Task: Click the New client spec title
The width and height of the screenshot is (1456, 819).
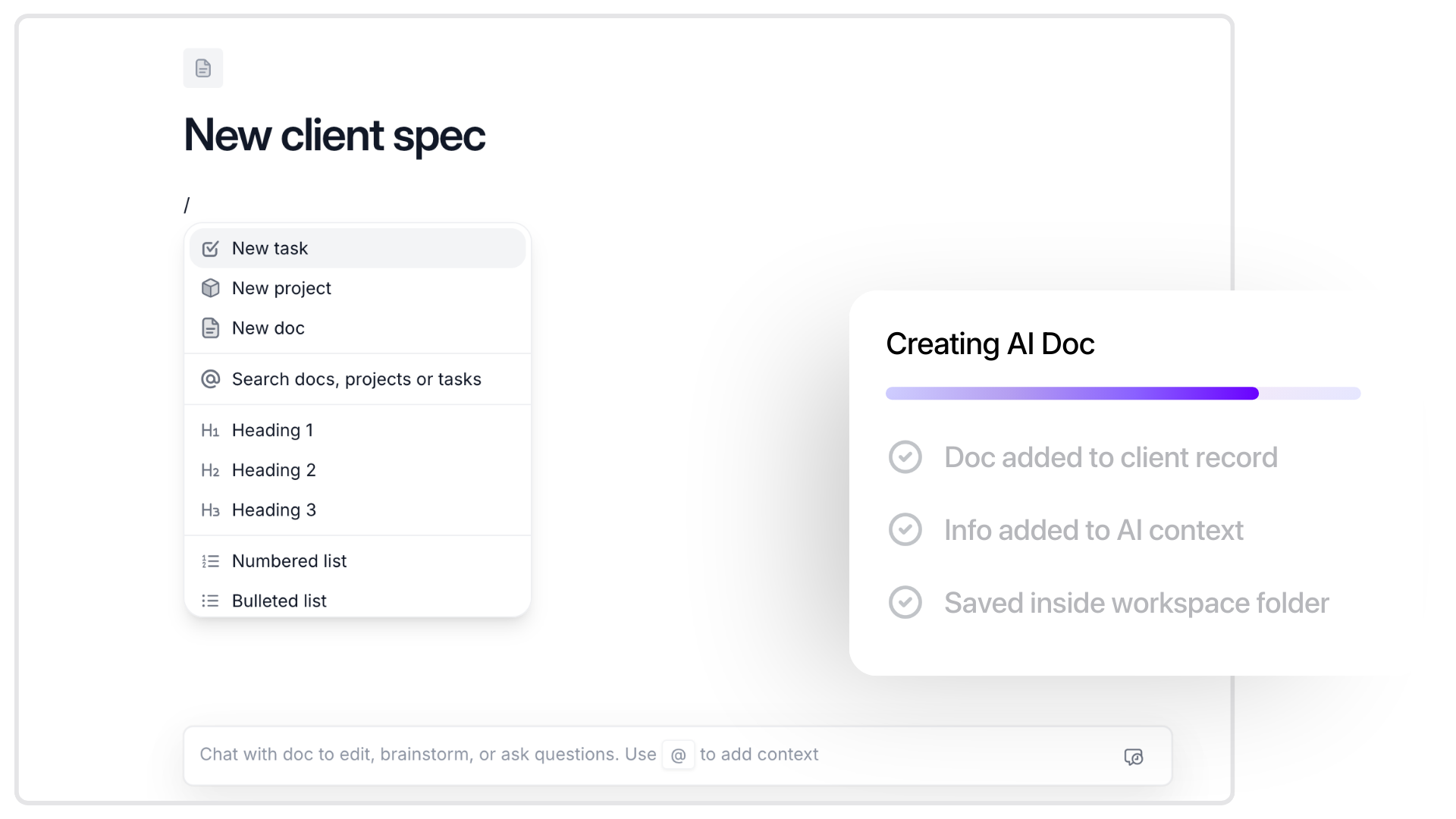Action: [x=334, y=136]
